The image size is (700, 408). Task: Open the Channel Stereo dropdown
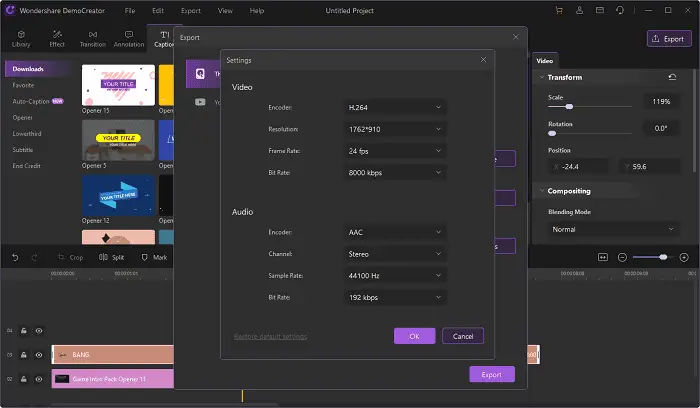coord(395,254)
